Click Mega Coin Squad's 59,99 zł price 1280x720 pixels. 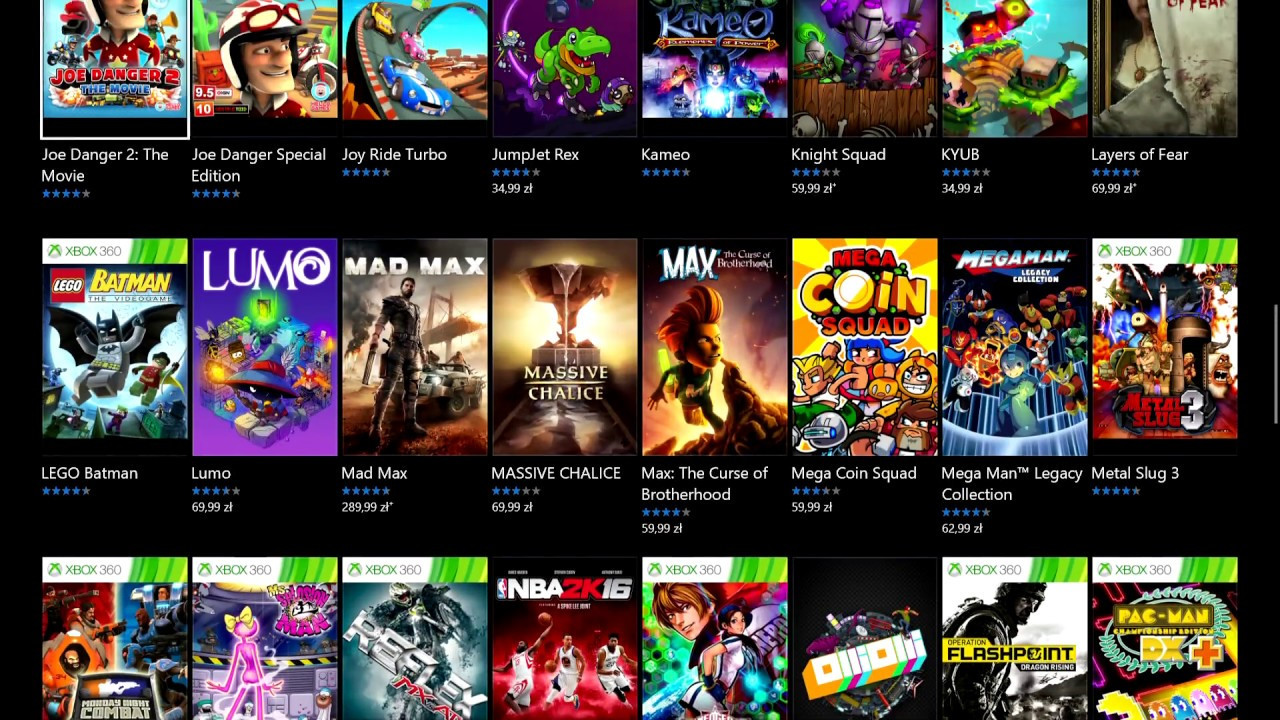pyautogui.click(x=812, y=507)
